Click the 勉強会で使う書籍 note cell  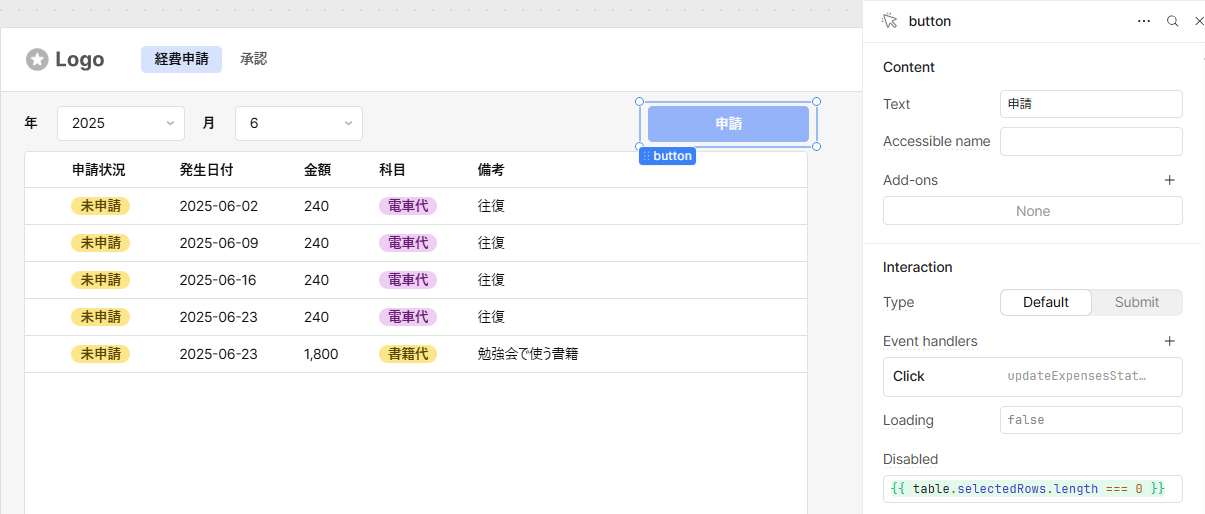[528, 354]
